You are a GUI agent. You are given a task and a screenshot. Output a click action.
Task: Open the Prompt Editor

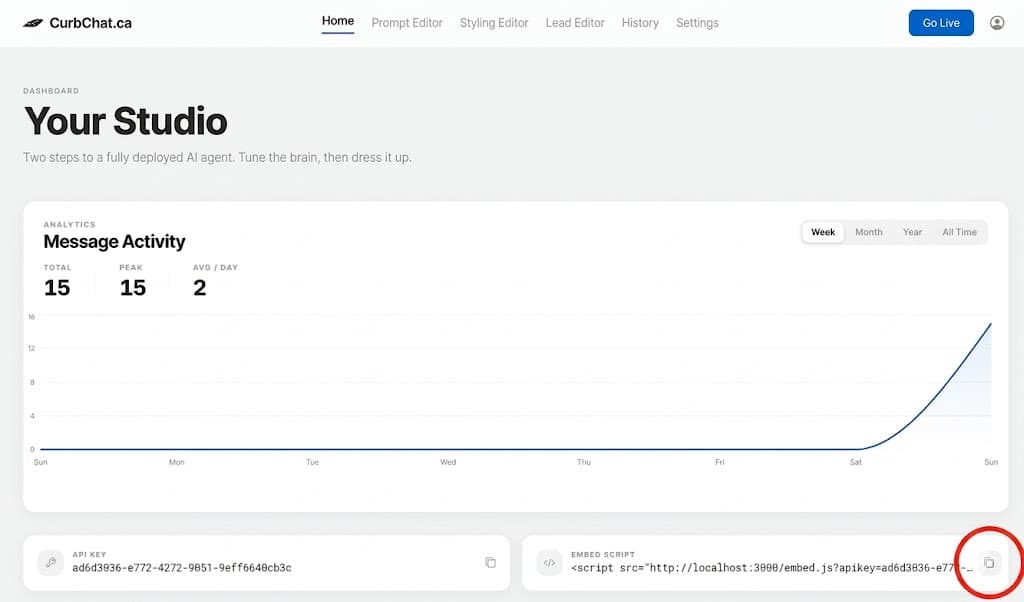click(407, 22)
